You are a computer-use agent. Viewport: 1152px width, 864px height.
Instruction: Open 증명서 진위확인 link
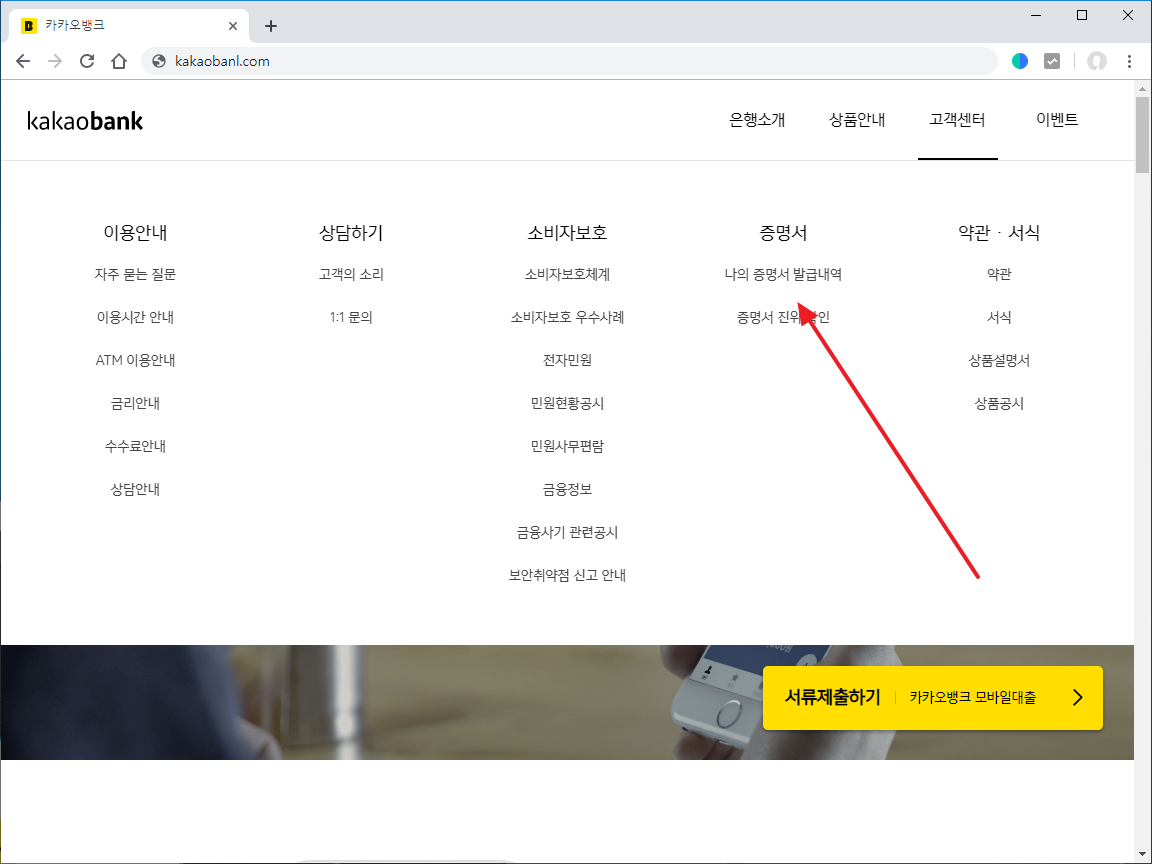pyautogui.click(x=783, y=317)
